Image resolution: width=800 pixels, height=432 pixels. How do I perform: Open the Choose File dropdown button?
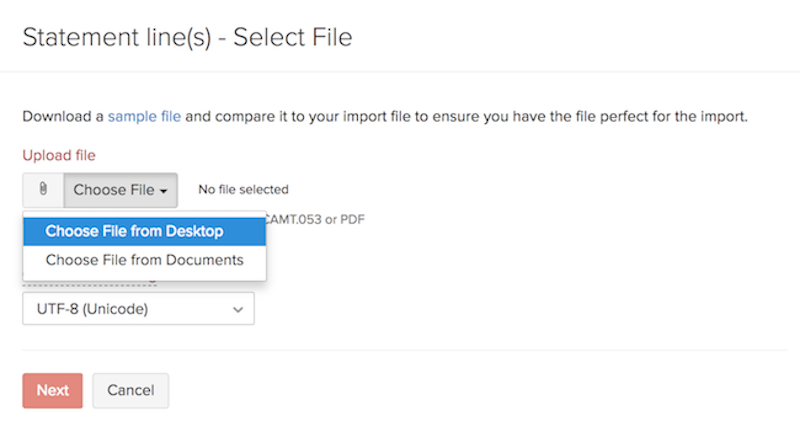[120, 190]
